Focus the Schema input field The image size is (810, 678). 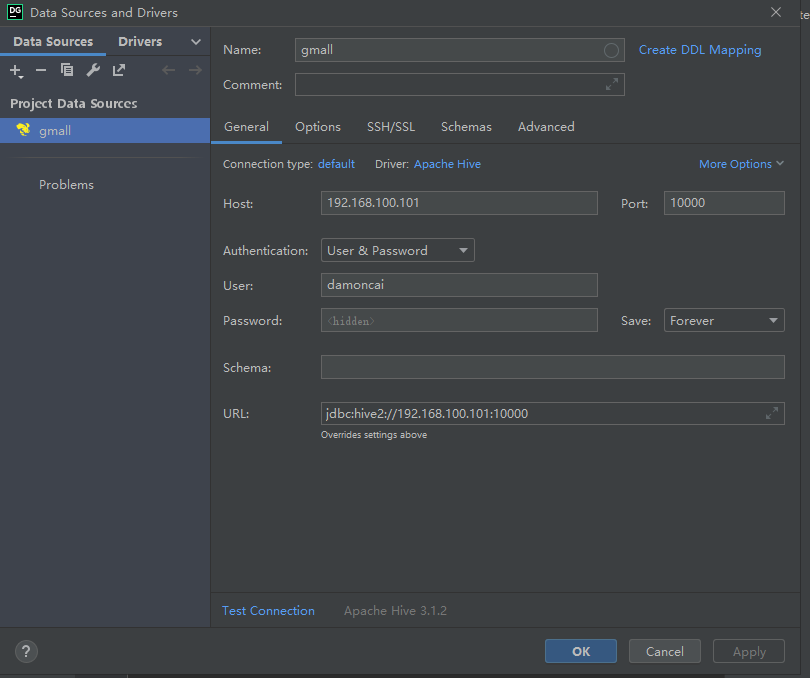click(553, 367)
